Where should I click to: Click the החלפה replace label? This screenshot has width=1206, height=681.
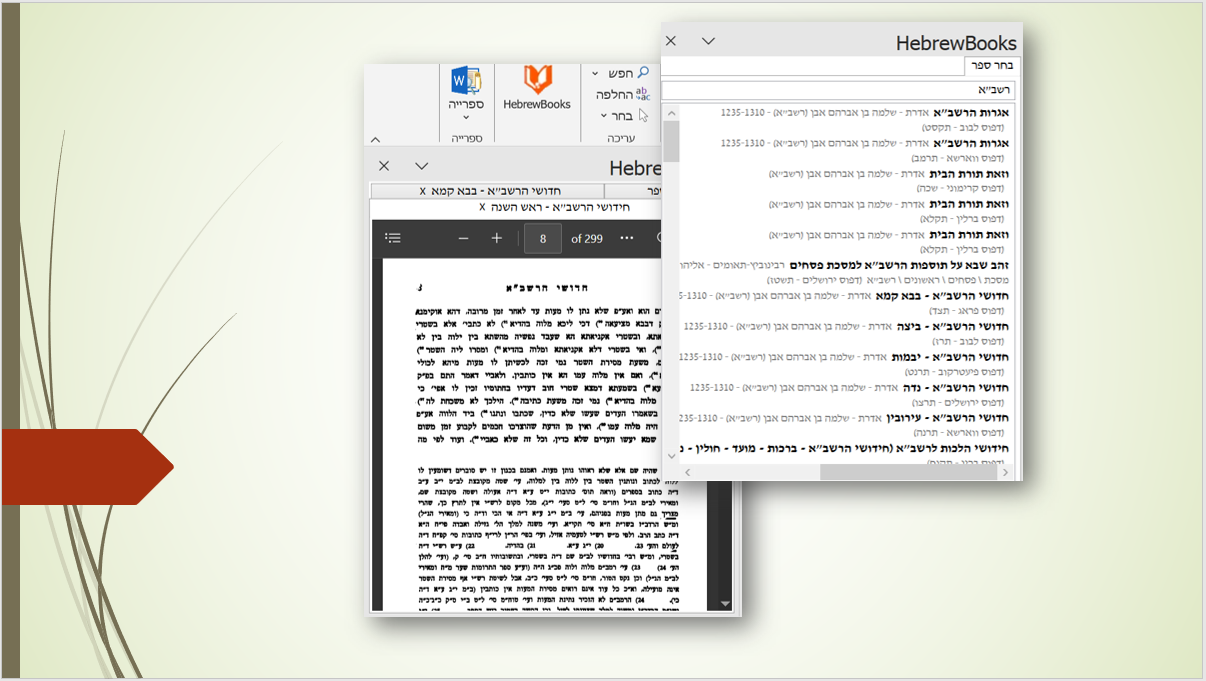(614, 94)
